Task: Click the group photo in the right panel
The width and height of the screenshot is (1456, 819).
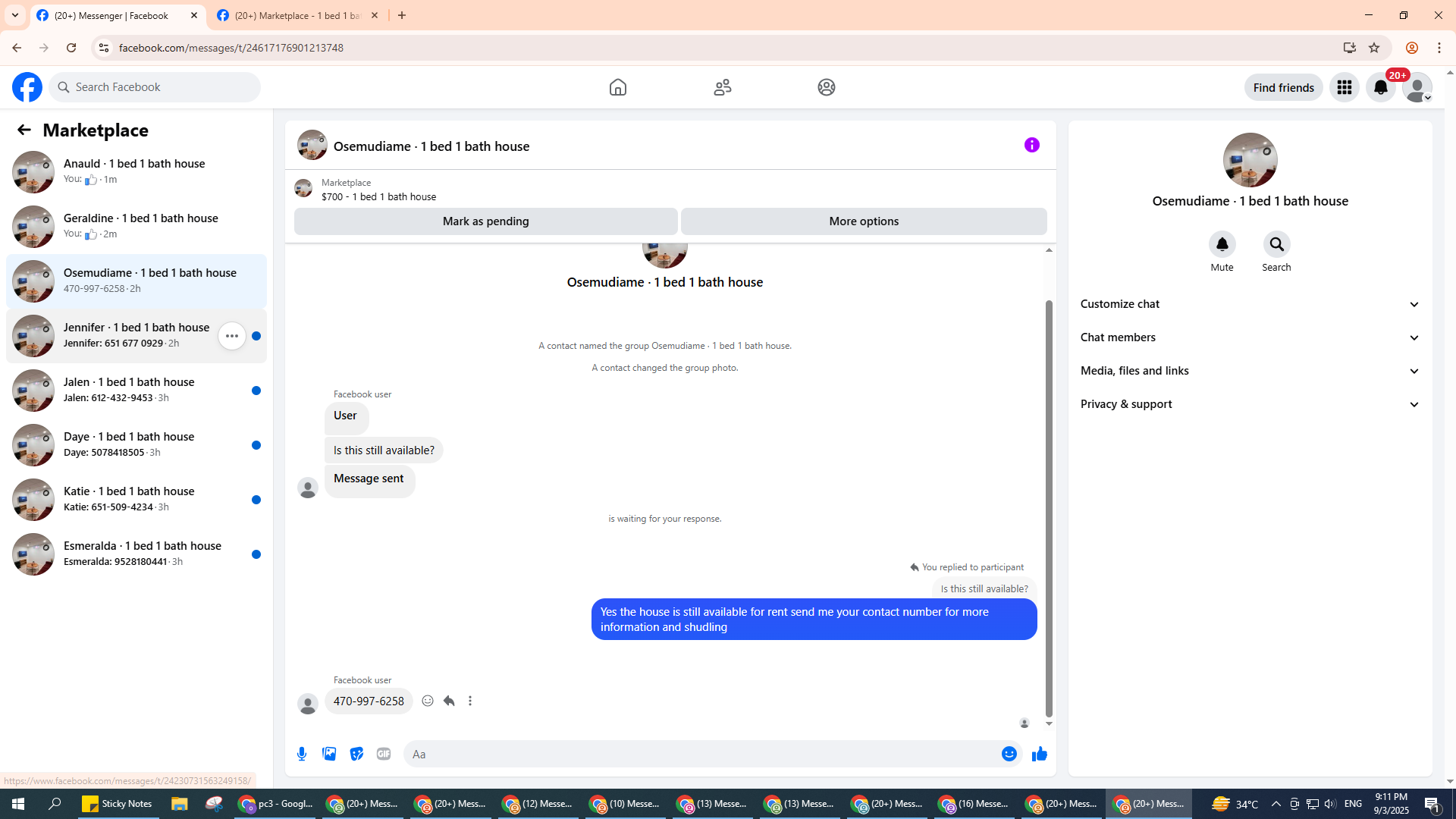Action: pos(1250,160)
